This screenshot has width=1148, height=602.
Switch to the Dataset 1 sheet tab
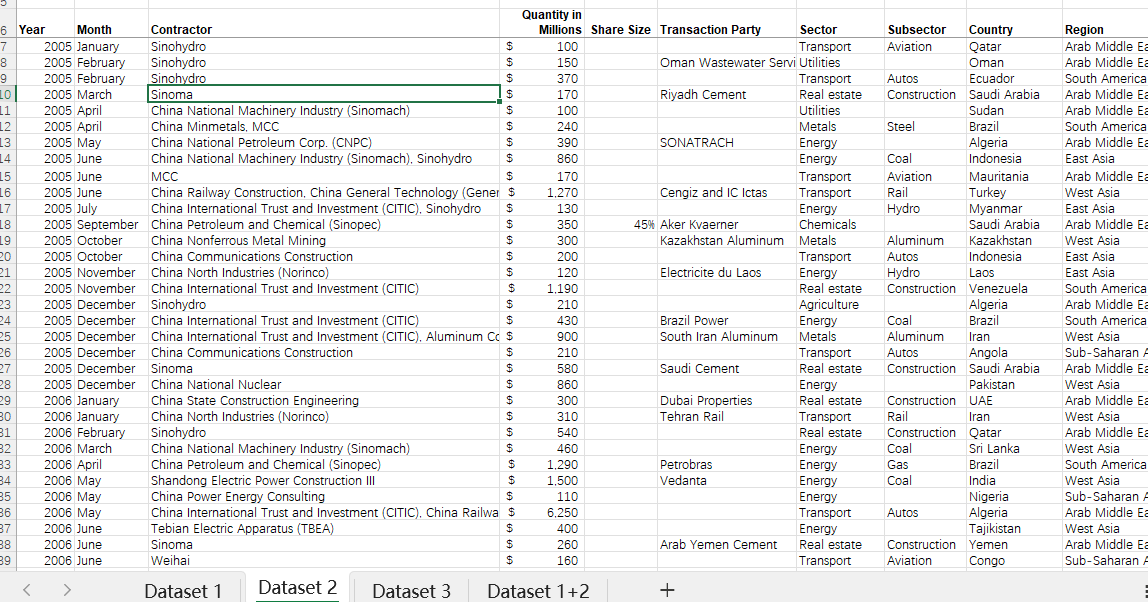pyautogui.click(x=183, y=590)
